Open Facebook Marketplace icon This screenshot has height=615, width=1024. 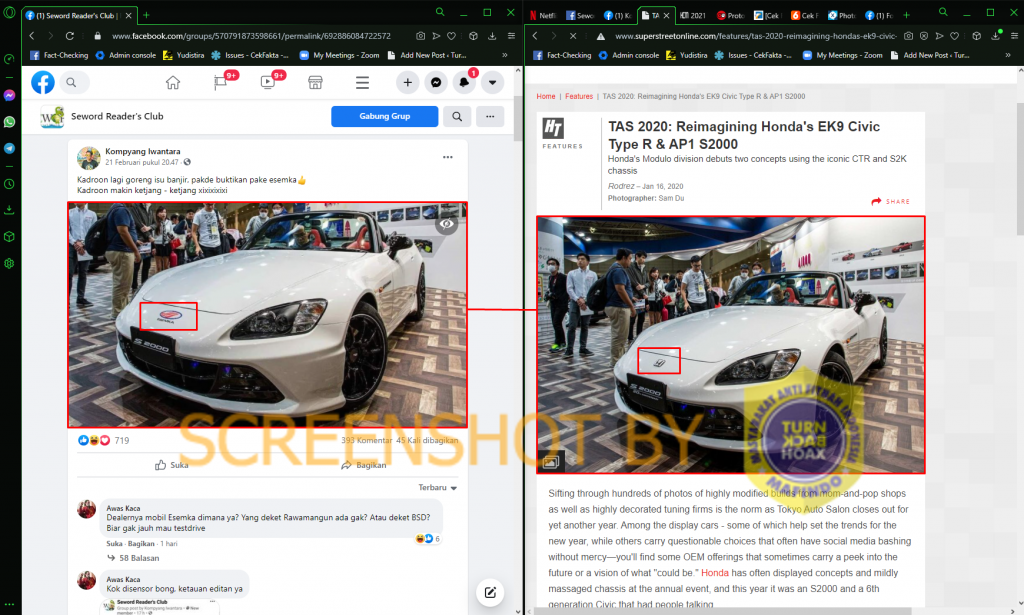315,82
